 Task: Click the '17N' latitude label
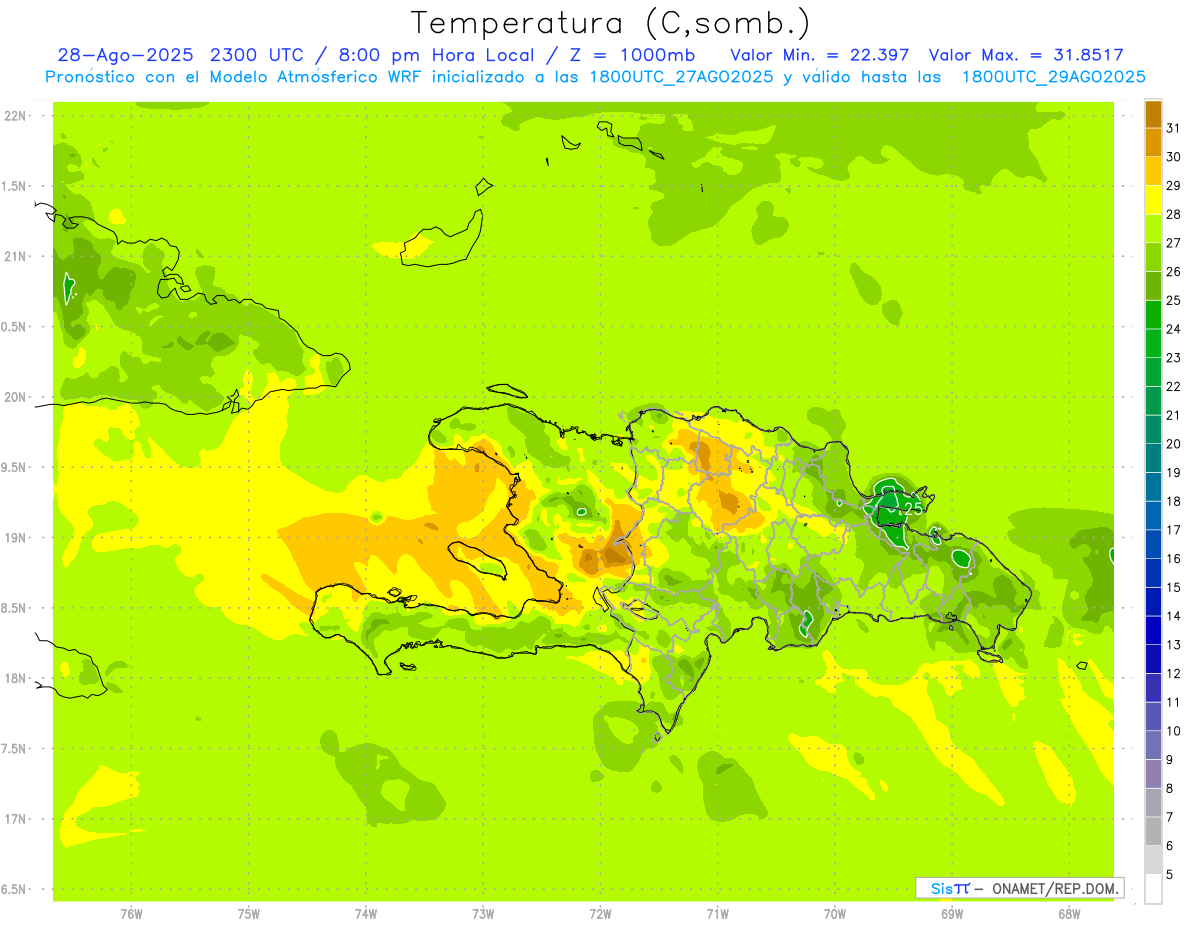pyautogui.click(x=16, y=819)
